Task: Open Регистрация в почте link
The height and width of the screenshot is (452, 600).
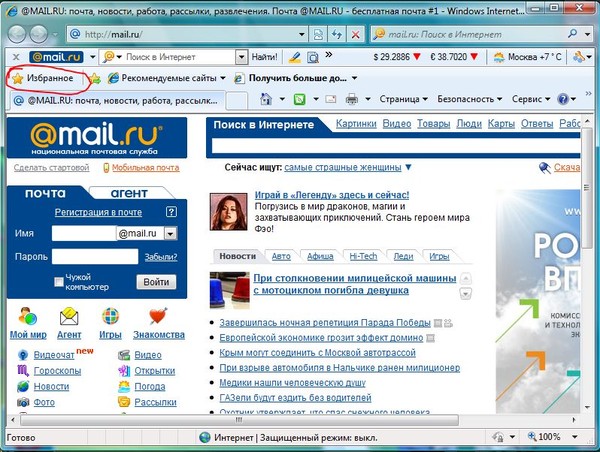Action: 98,212
